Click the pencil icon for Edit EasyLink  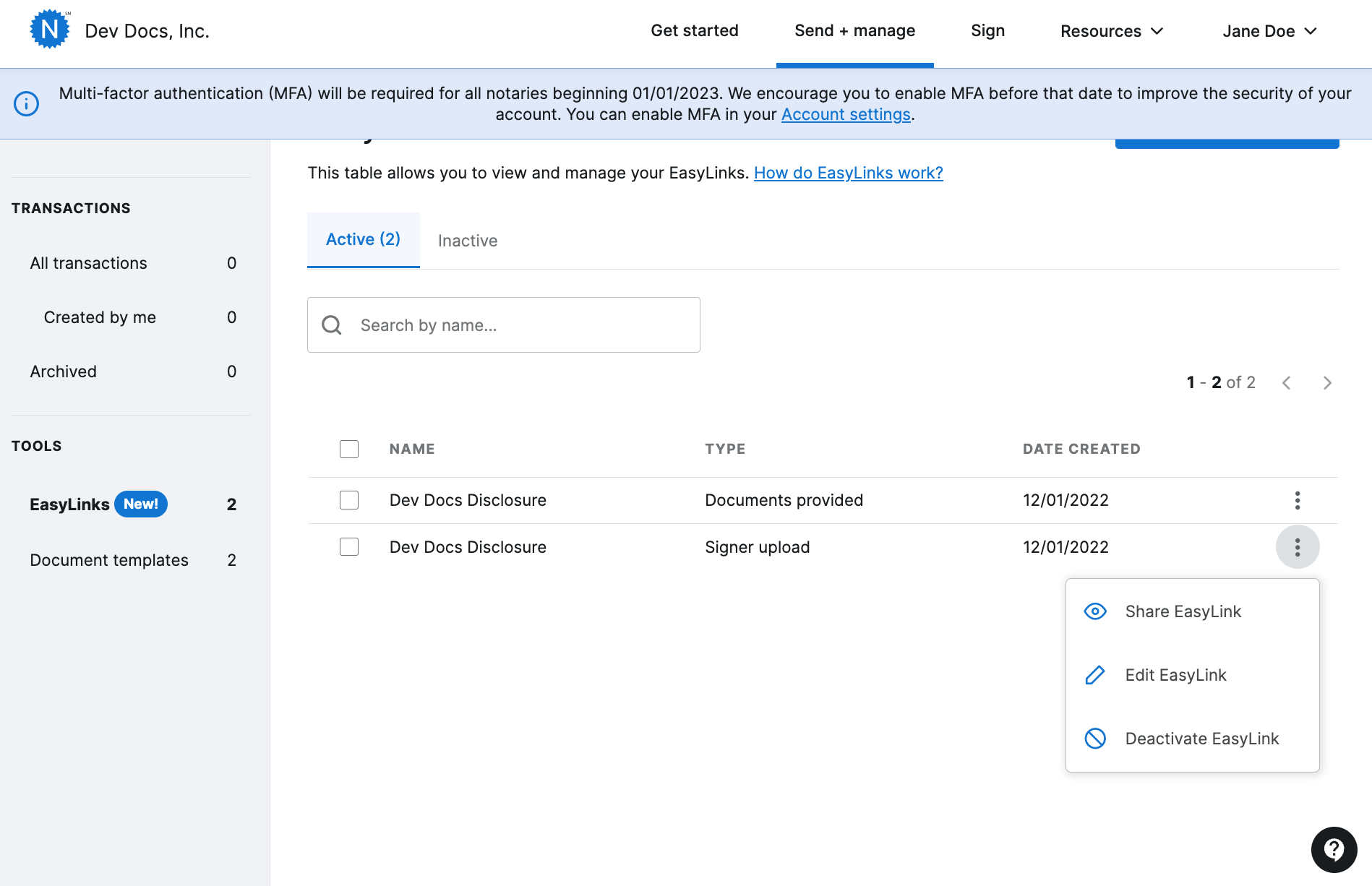(x=1095, y=675)
